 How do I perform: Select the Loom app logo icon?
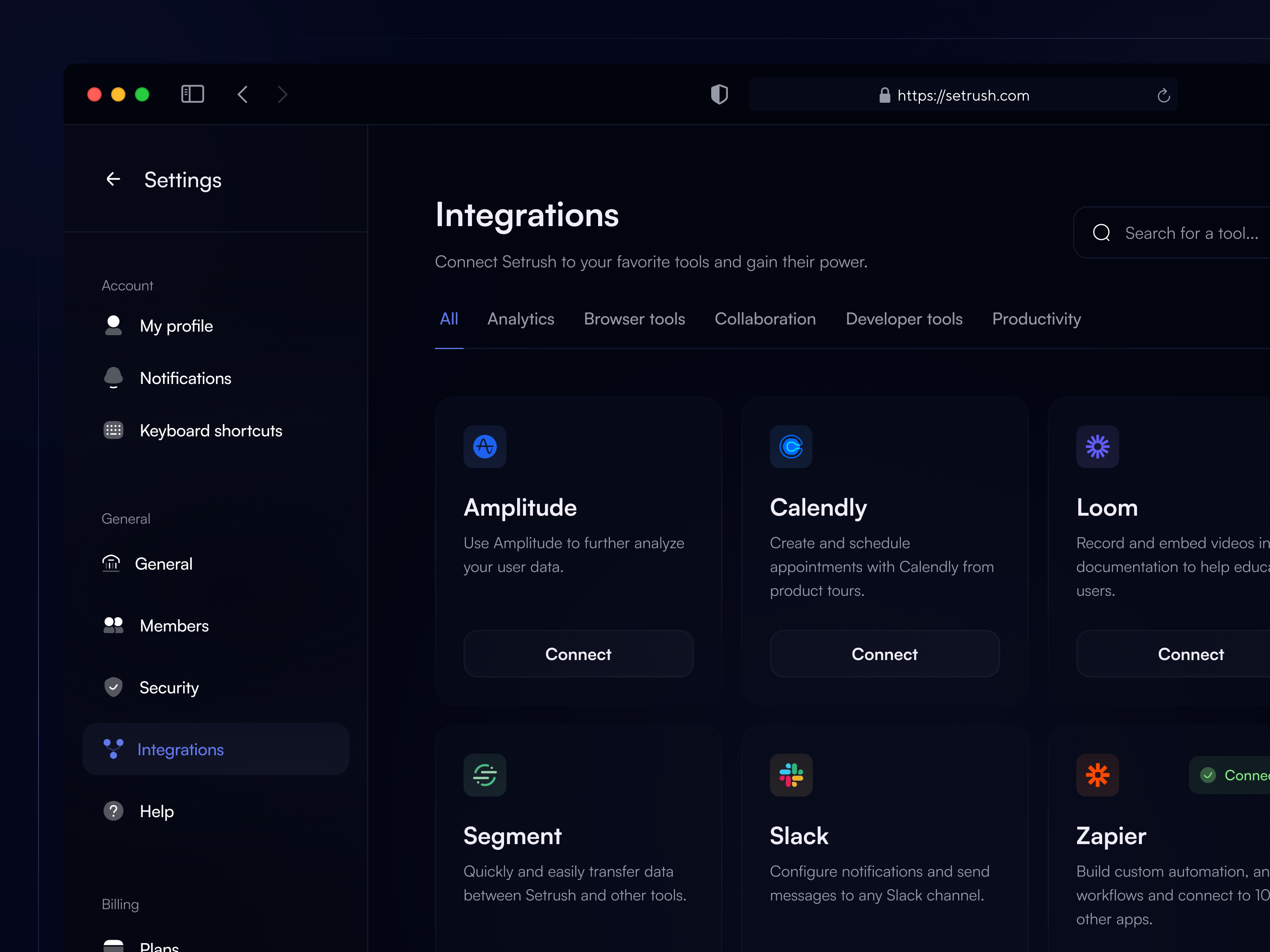1097,447
